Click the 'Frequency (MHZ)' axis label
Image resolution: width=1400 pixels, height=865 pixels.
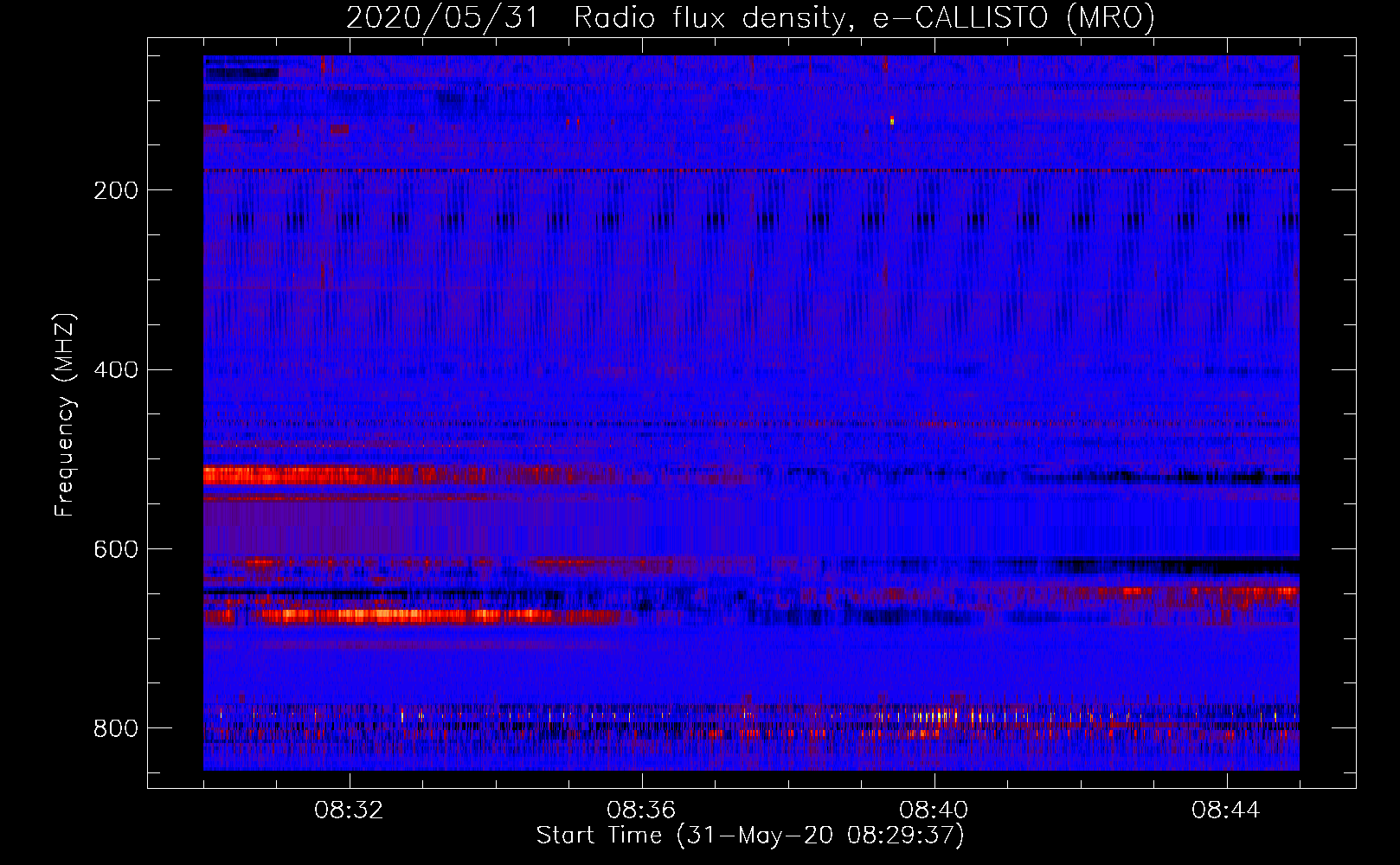(65, 415)
